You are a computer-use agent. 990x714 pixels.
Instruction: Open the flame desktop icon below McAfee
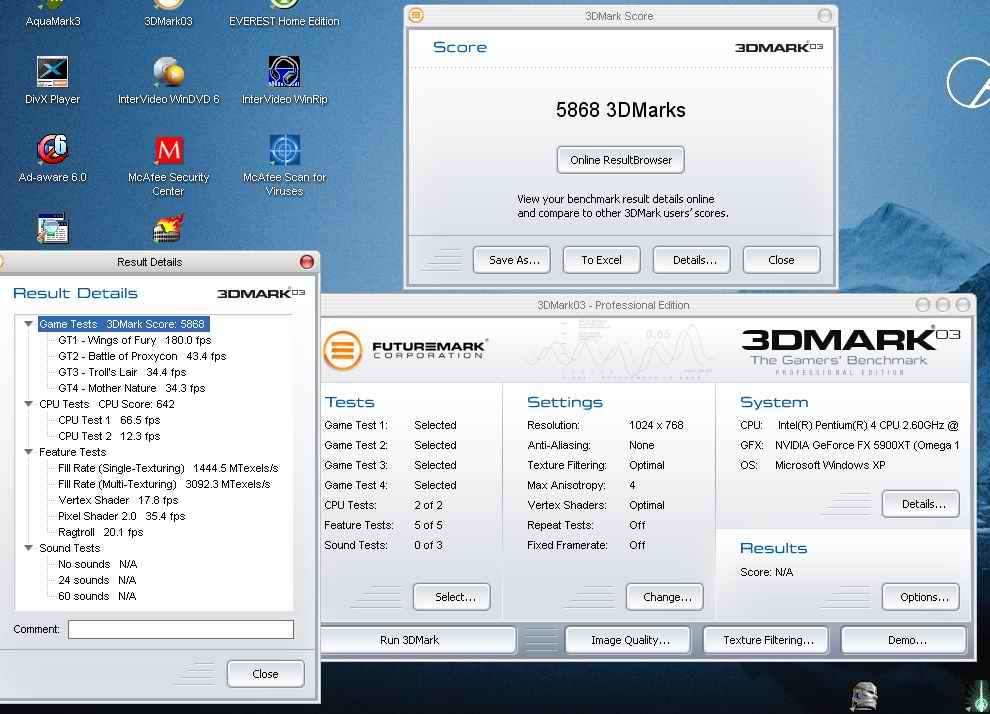169,228
